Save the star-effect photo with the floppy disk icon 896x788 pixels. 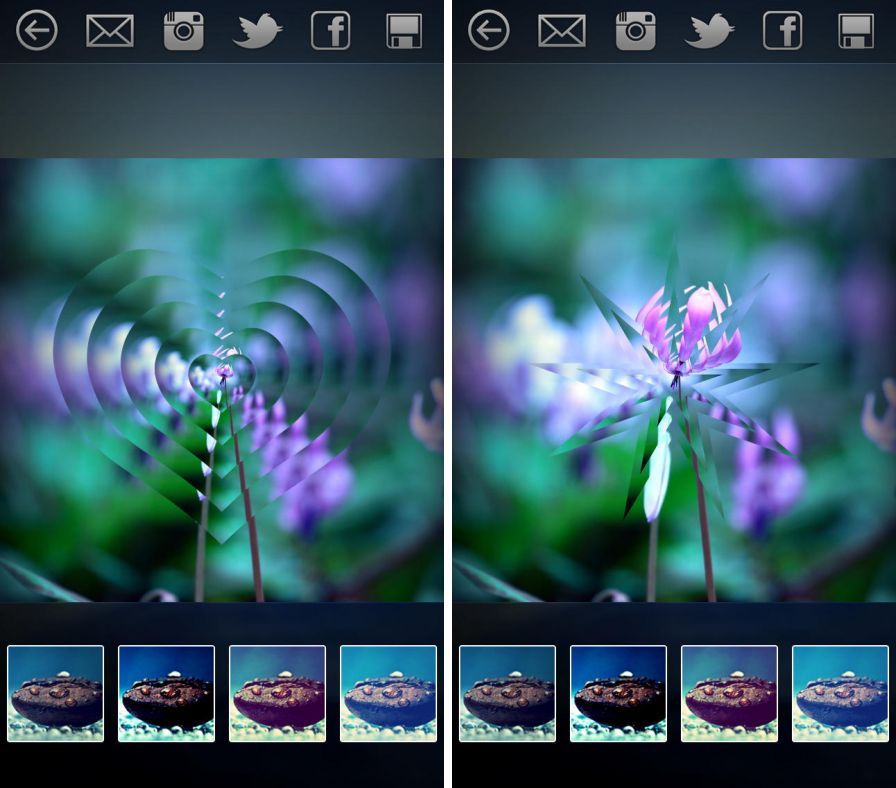856,31
